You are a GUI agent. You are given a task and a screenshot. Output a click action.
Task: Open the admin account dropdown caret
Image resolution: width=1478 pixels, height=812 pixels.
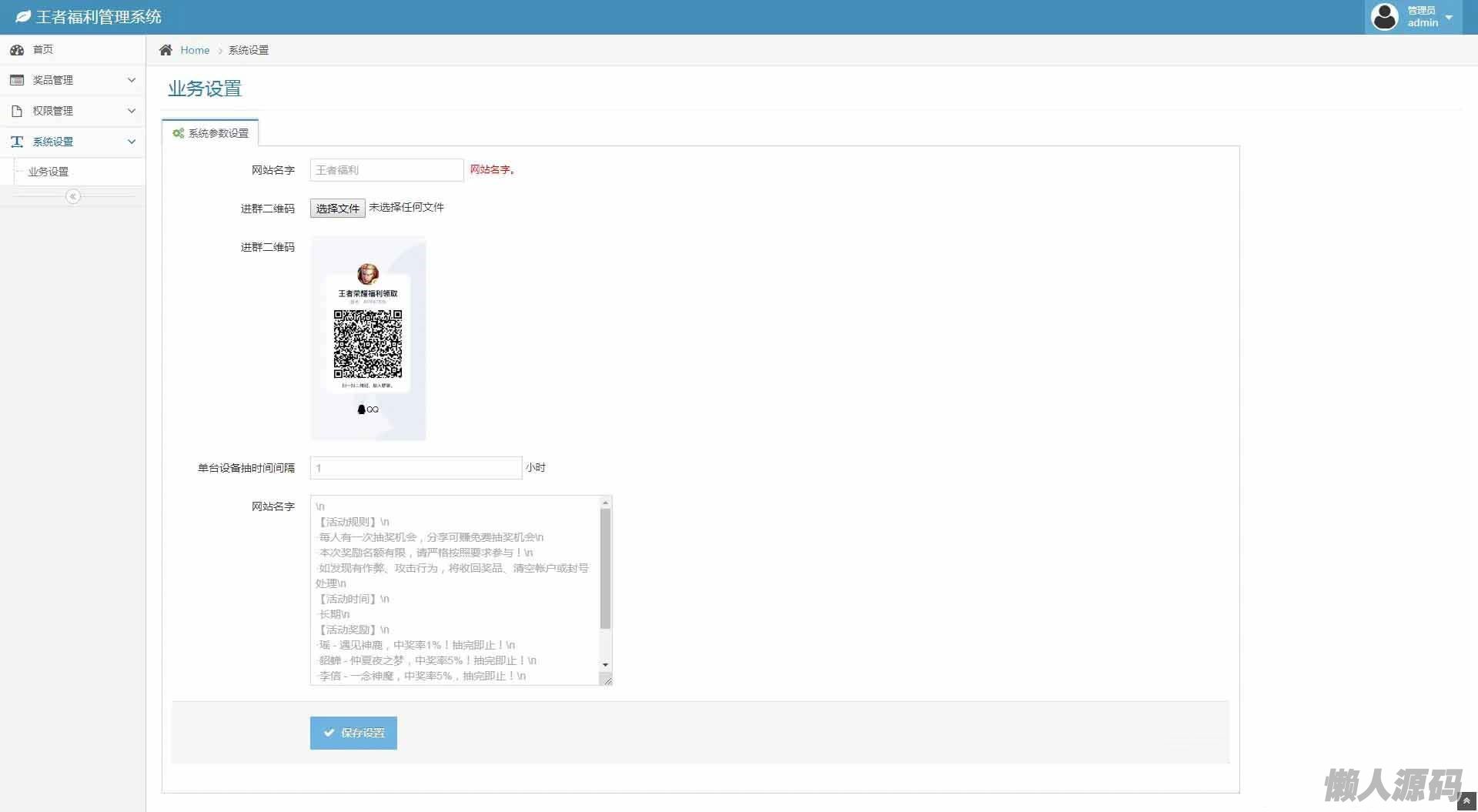[1449, 17]
